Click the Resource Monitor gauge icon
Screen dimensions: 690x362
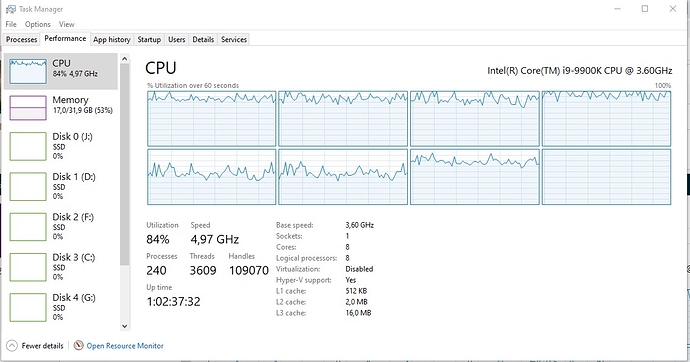click(x=78, y=345)
